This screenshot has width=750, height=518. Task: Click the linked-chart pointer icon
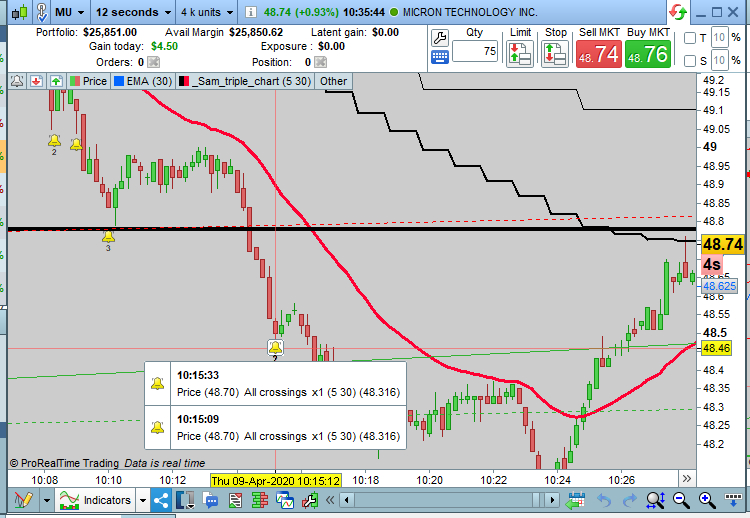42,12
